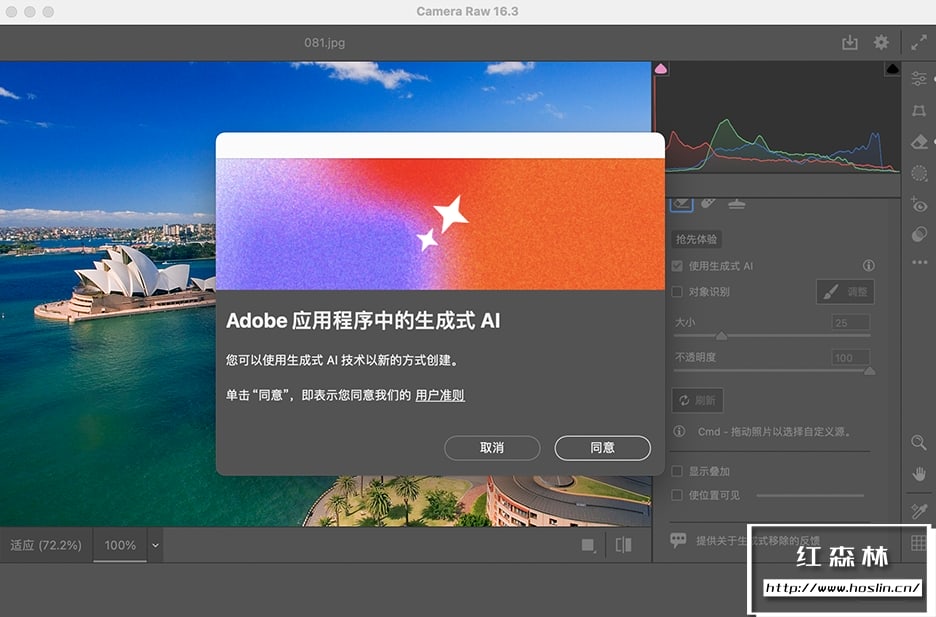Screen dimensions: 936x617
Task: Click the 同意 button in the dialog
Action: click(x=602, y=448)
